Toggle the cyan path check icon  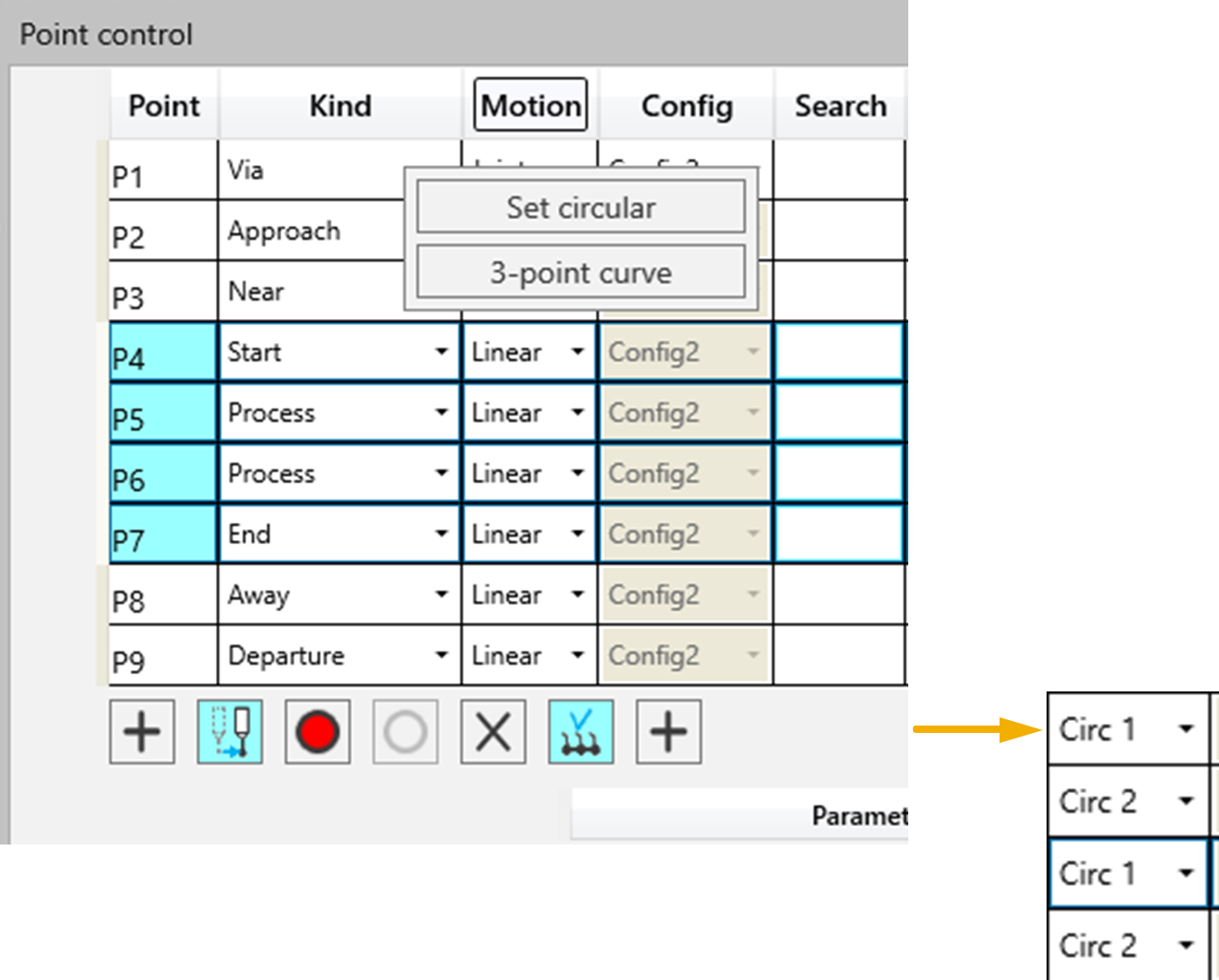point(581,732)
